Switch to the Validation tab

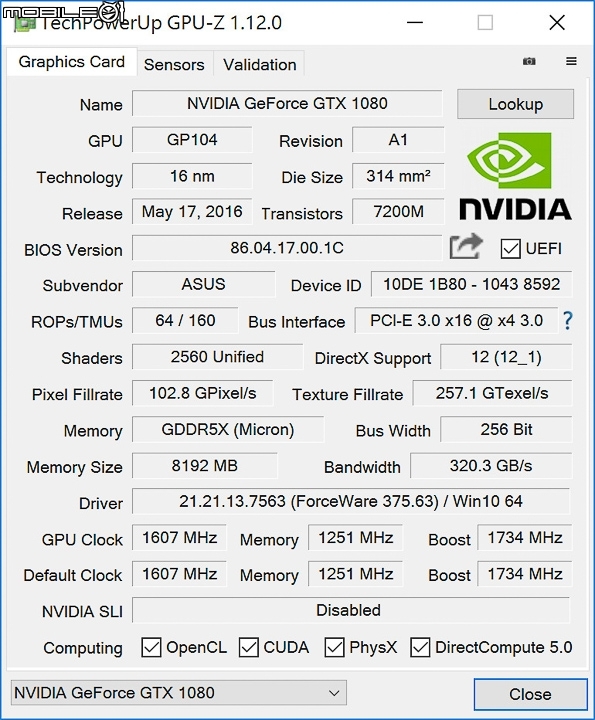(x=260, y=65)
